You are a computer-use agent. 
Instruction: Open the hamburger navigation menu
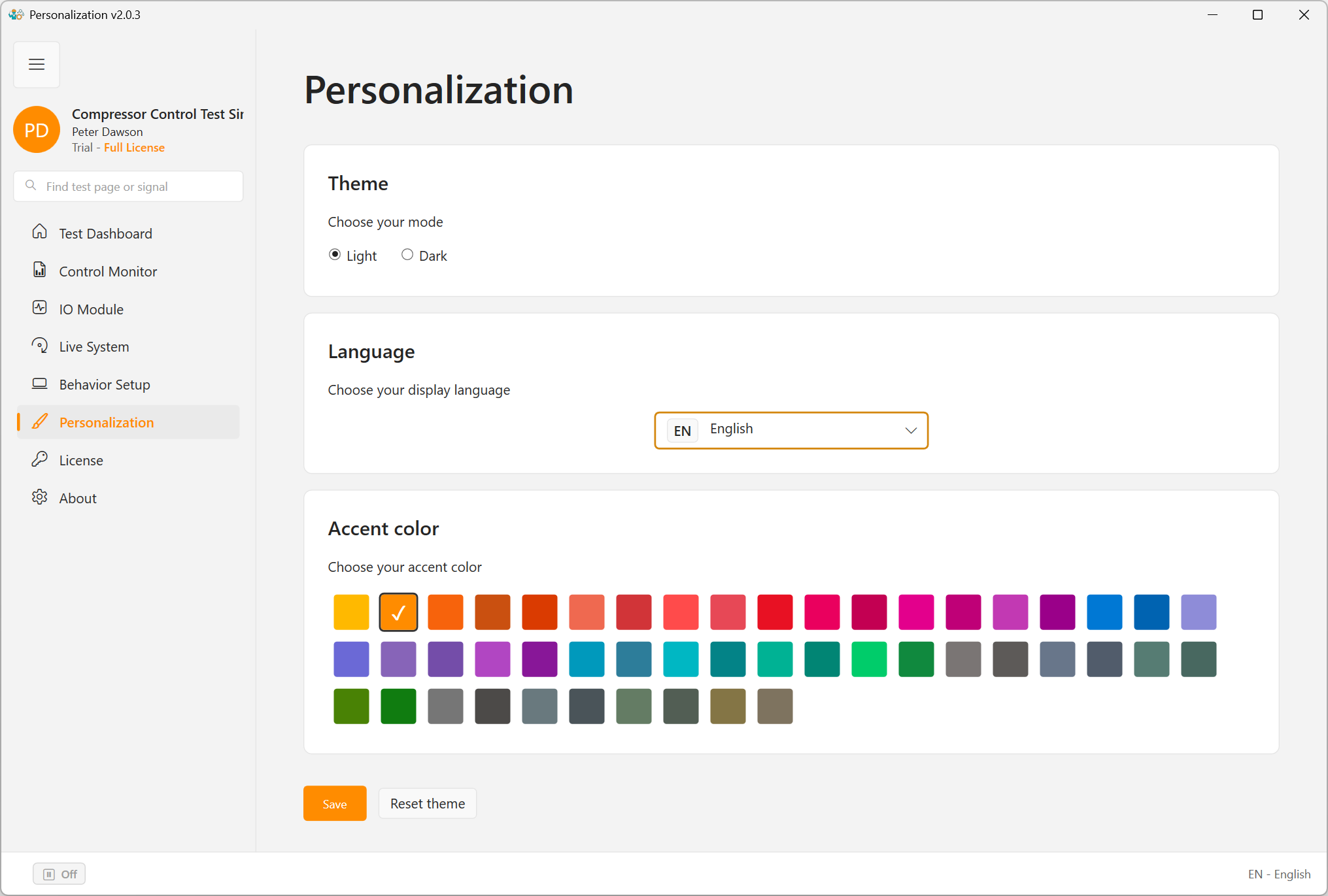[x=37, y=64]
